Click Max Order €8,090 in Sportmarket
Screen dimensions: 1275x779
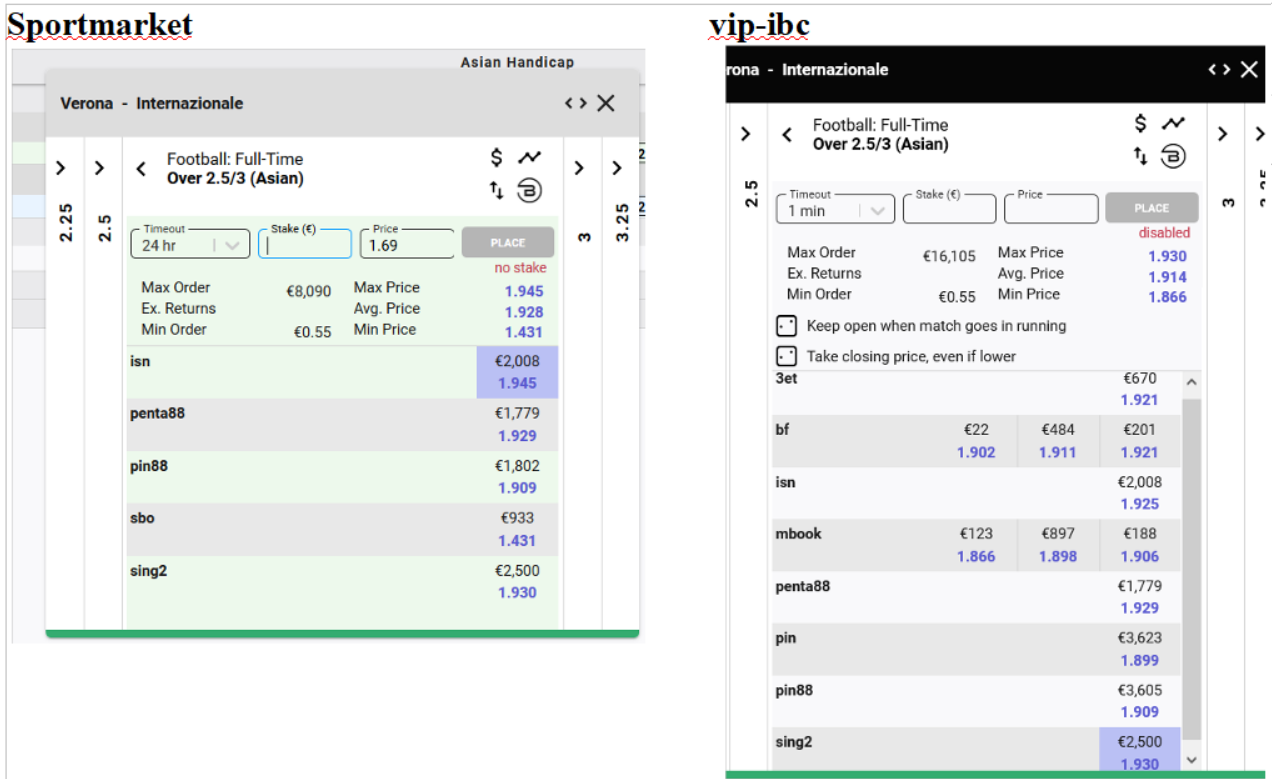tap(308, 292)
